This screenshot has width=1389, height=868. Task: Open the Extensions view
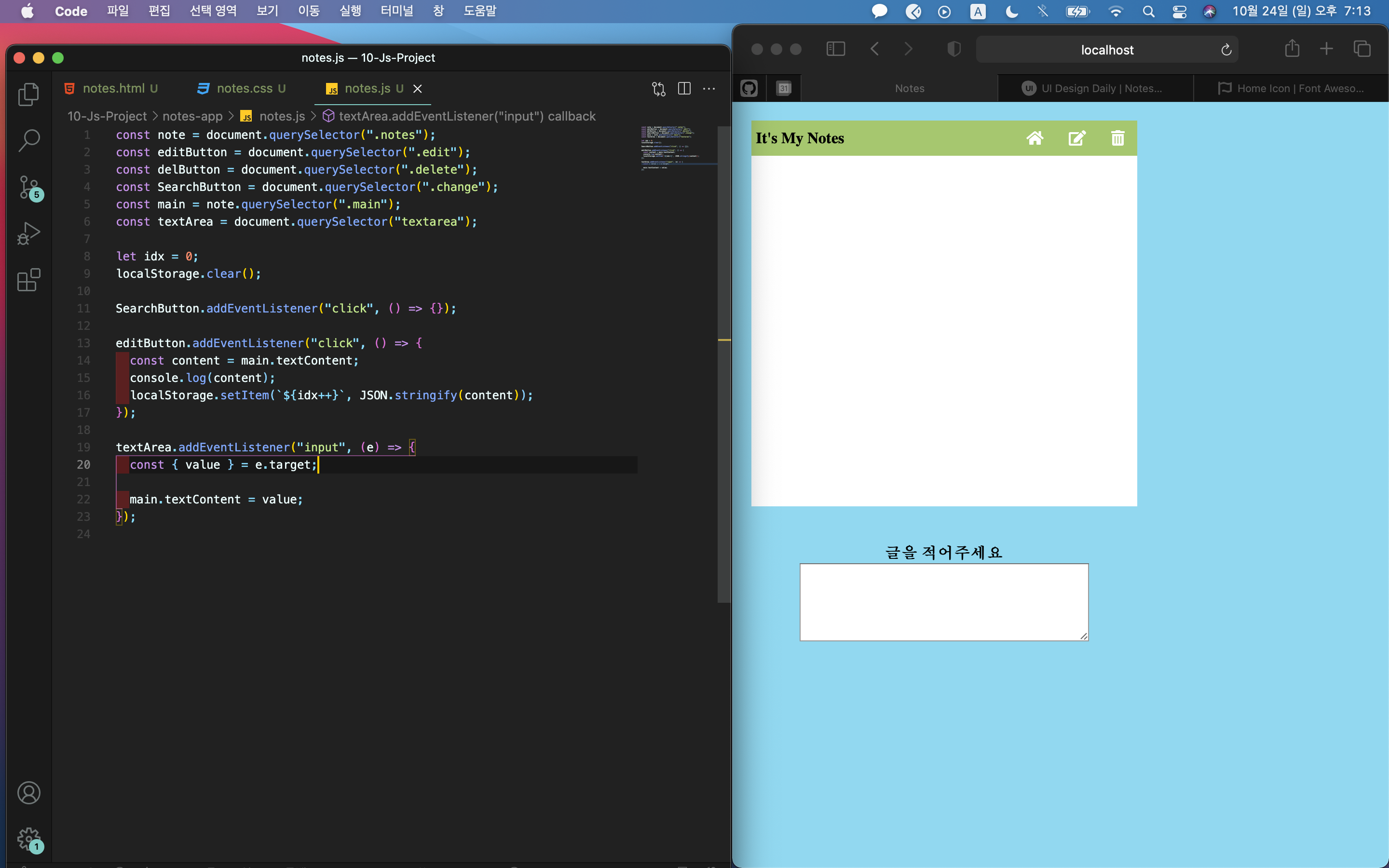point(28,280)
